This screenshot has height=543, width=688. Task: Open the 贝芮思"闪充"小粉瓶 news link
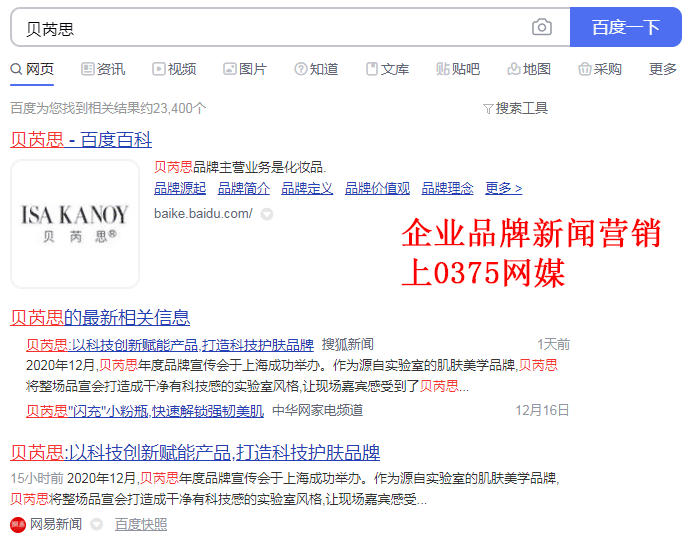[x=145, y=411]
